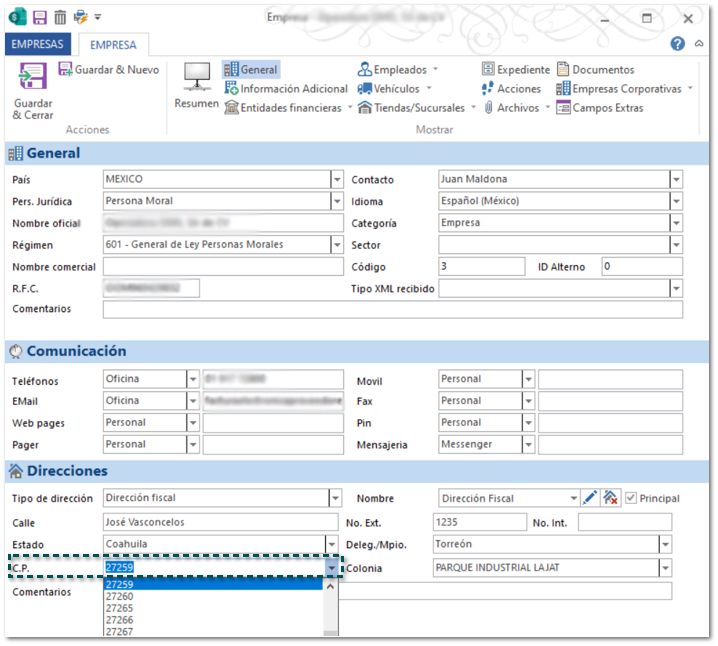This screenshot has width=718, height=646.
Task: Open the blue help question-mark icon
Action: 678,44
